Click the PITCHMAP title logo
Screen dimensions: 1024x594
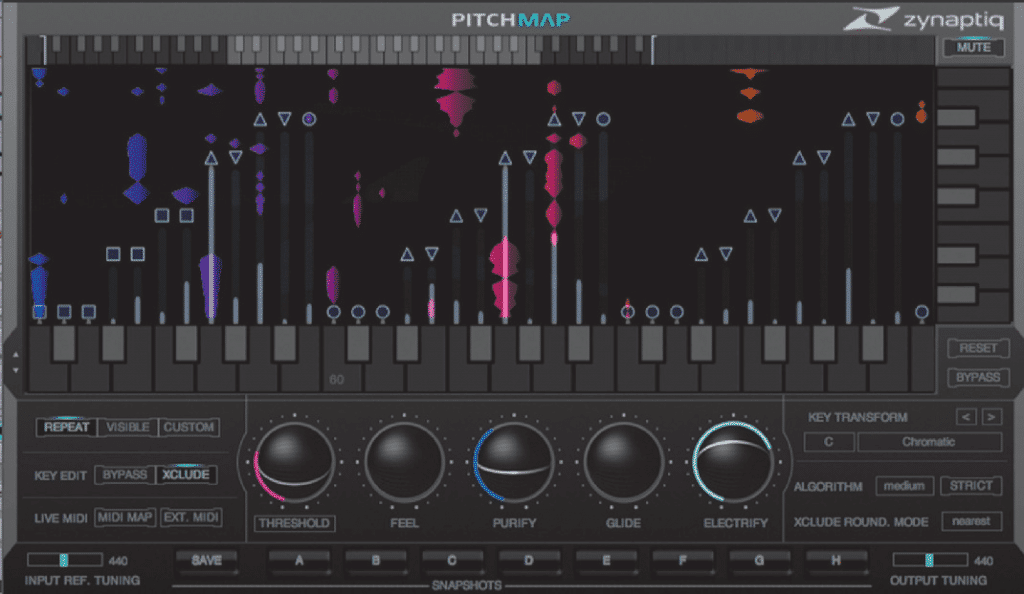point(510,20)
